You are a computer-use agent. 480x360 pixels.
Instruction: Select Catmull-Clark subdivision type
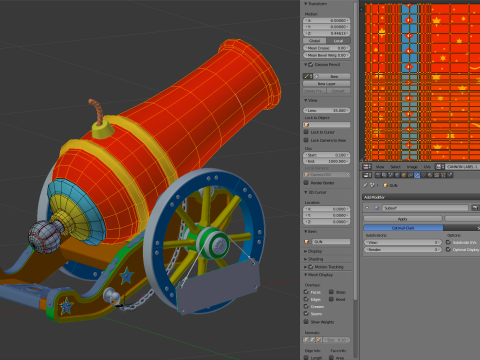pyautogui.click(x=403, y=228)
